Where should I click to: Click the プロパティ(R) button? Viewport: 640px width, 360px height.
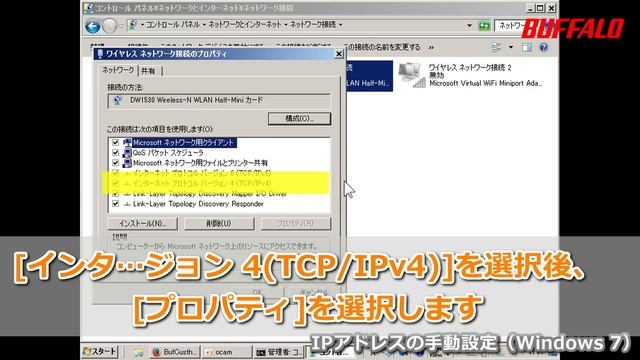coord(296,223)
